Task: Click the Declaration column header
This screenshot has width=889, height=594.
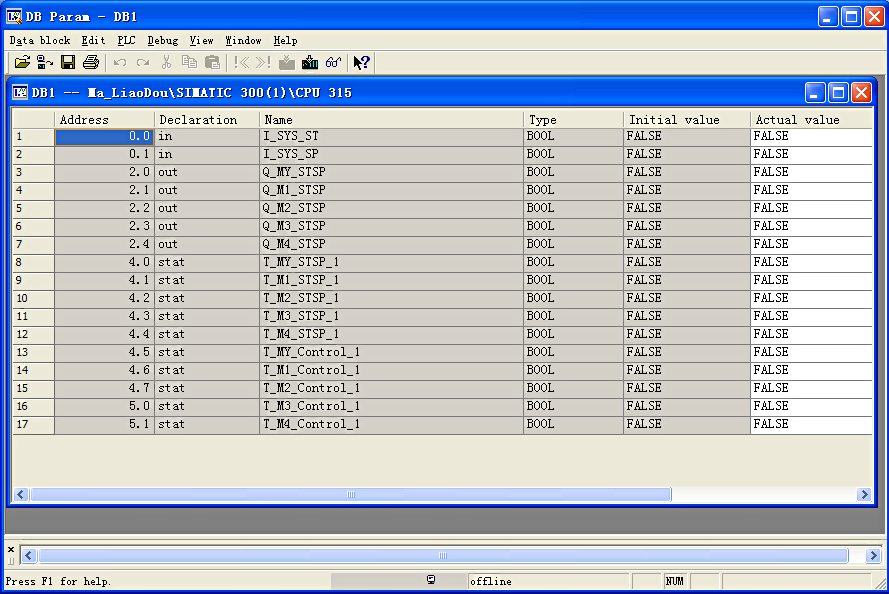Action: (x=207, y=120)
